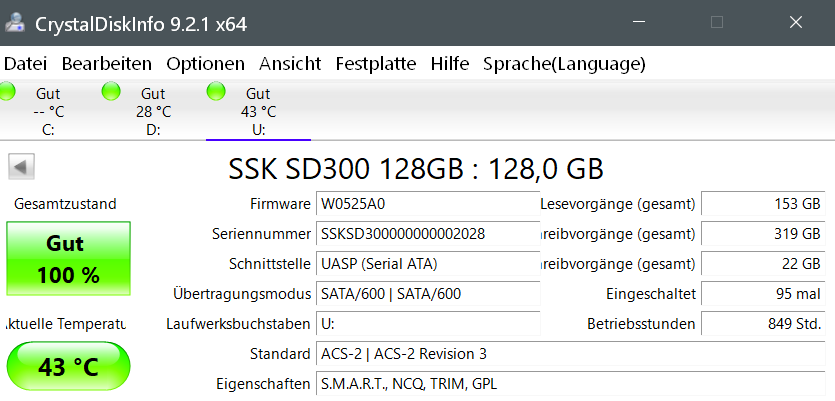Click the green Gut 100 % health status box
Viewport: 835px width, 401px height.
[x=68, y=259]
